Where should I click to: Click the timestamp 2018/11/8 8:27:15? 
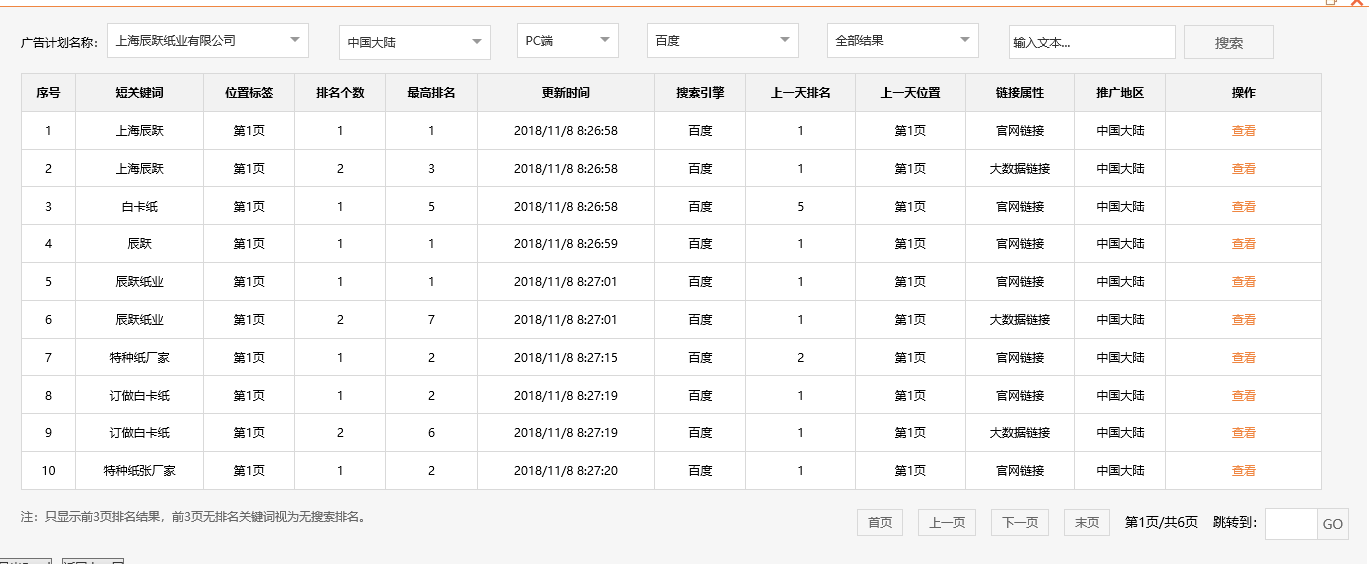pyautogui.click(x=566, y=357)
